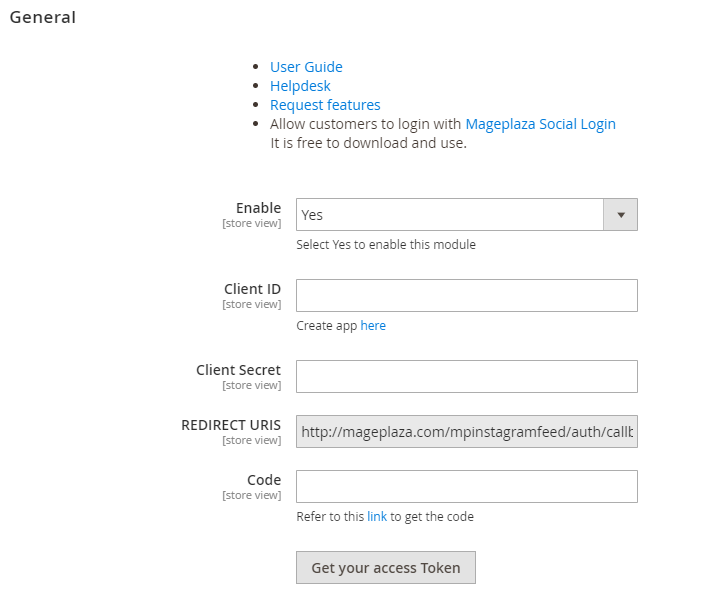Collapse the General section heading
Image resolution: width=723 pixels, height=598 pixels.
[42, 17]
